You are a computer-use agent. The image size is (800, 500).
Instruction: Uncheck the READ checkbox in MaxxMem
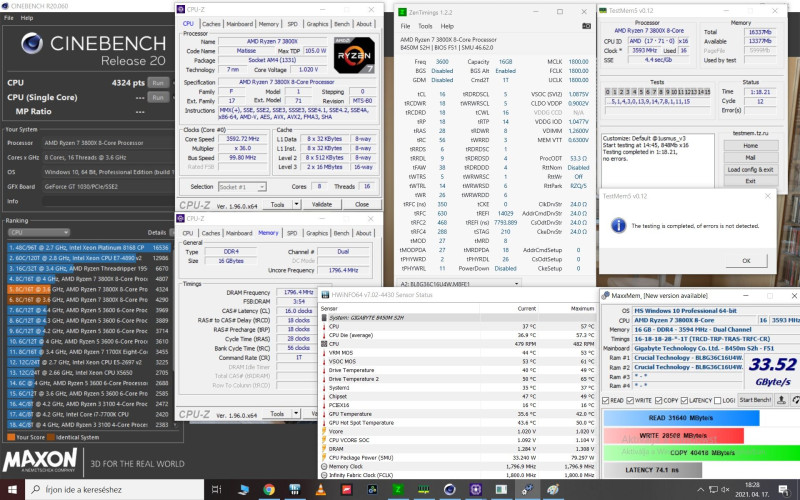coord(606,401)
